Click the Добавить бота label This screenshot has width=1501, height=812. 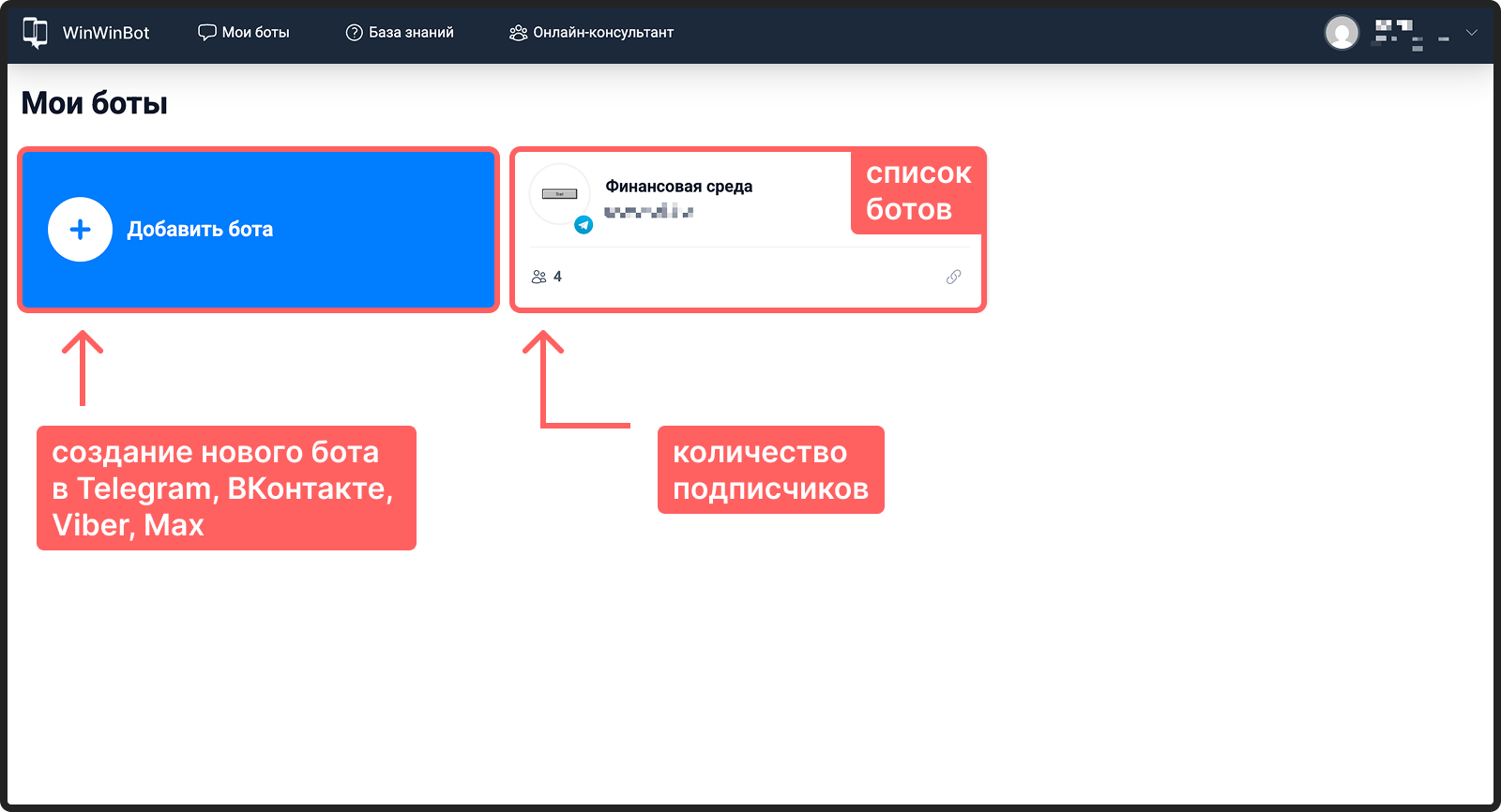(200, 230)
